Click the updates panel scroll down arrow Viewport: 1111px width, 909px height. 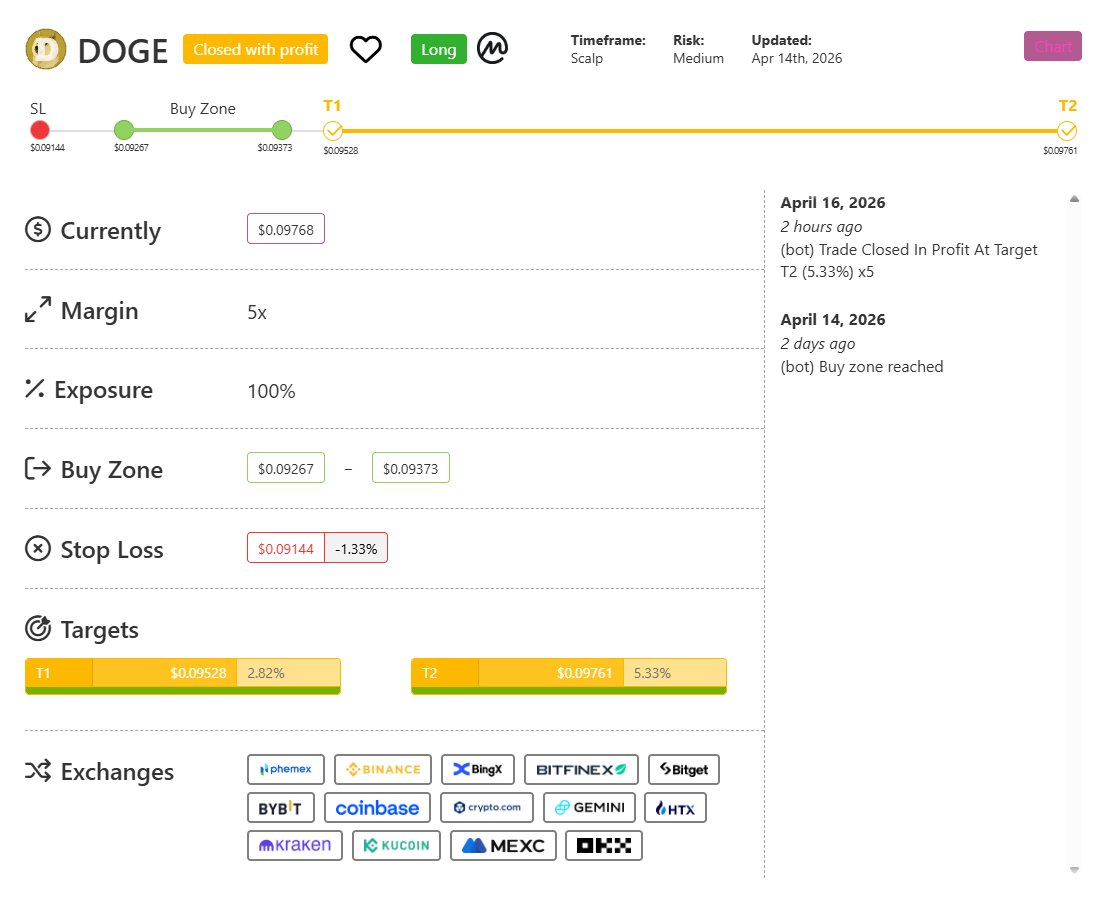[x=1074, y=870]
